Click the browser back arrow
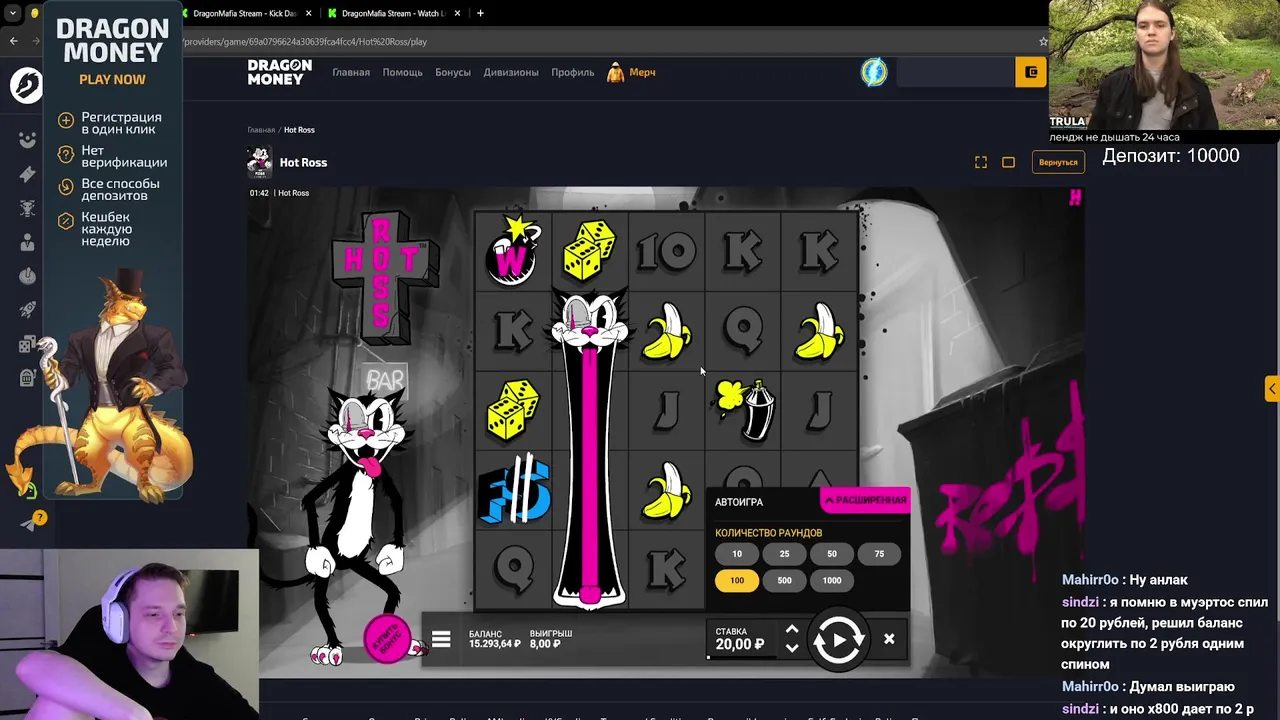 [x=13, y=41]
